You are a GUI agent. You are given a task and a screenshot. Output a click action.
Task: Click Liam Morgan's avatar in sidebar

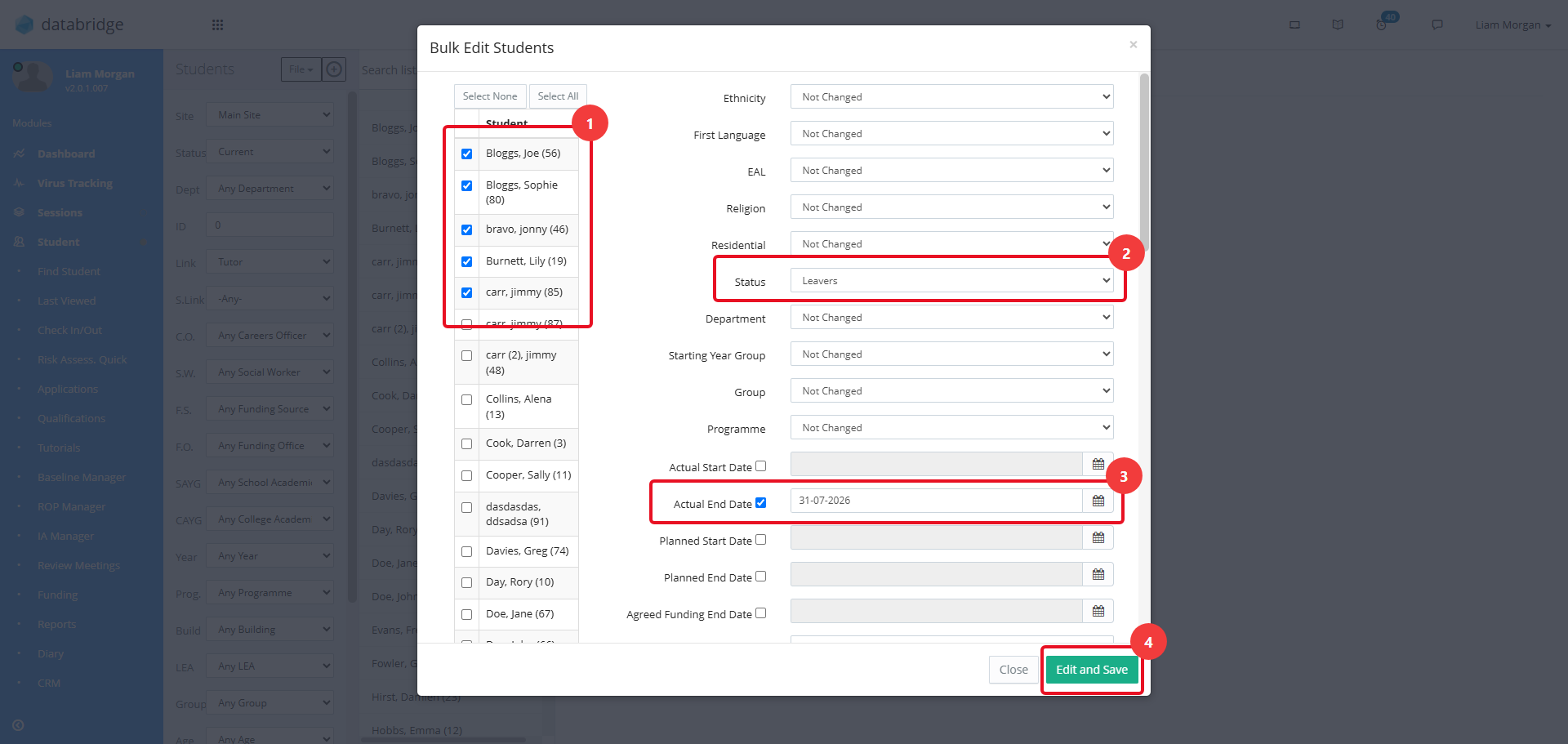[x=33, y=78]
